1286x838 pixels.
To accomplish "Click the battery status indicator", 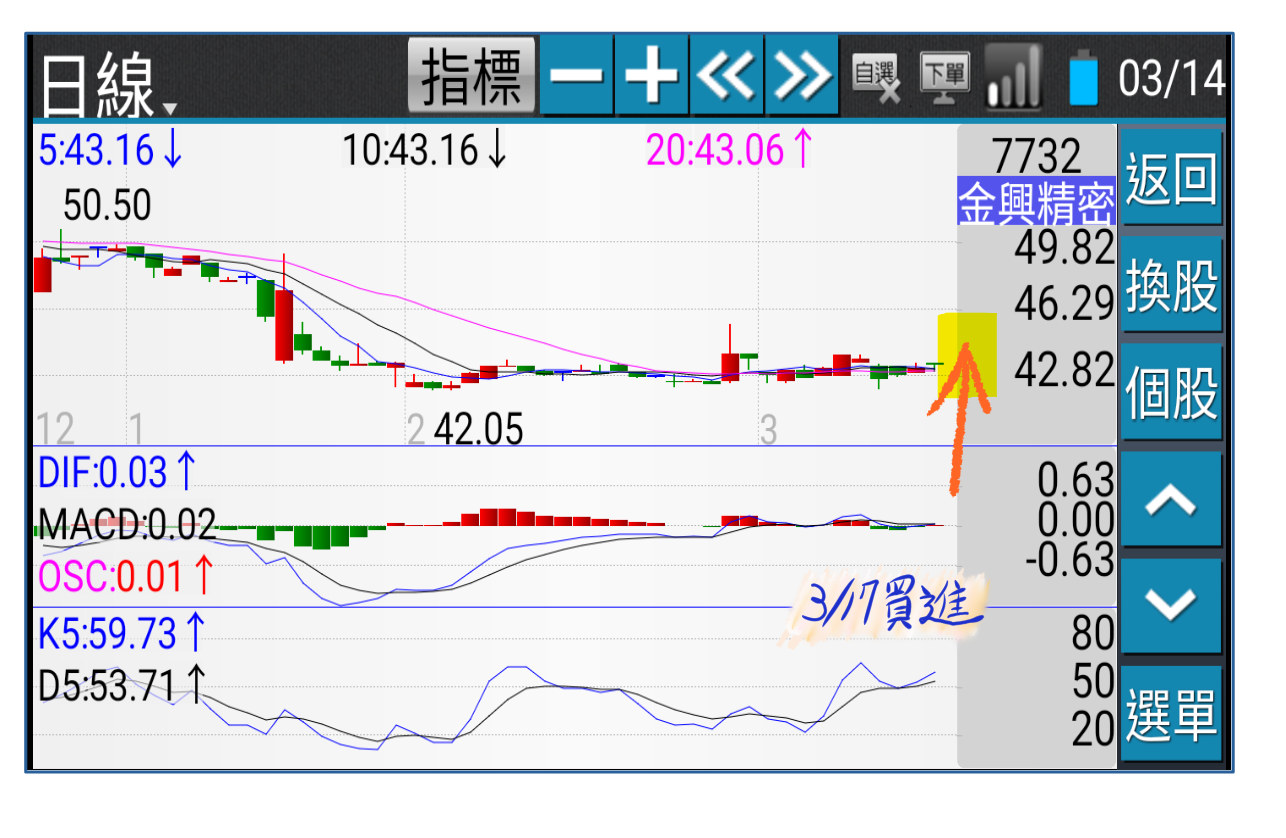I will click(x=1083, y=78).
